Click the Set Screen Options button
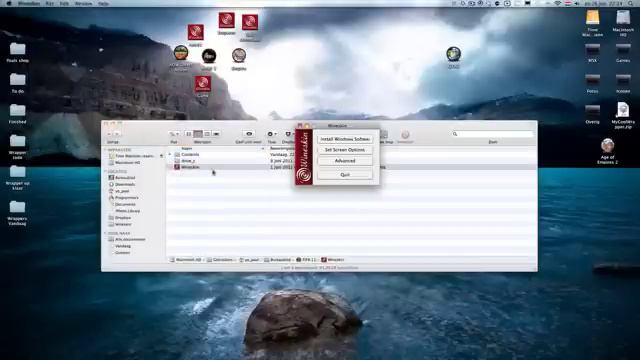The image size is (640, 360). (345, 150)
